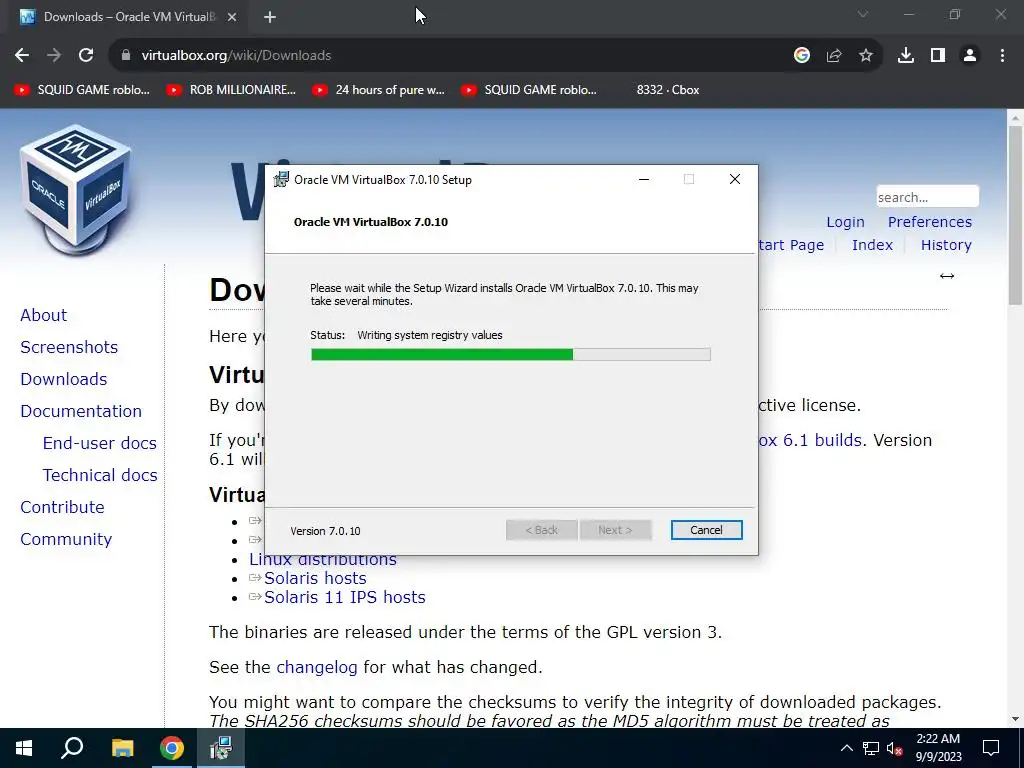Open Chrome downloads icon

tap(906, 56)
